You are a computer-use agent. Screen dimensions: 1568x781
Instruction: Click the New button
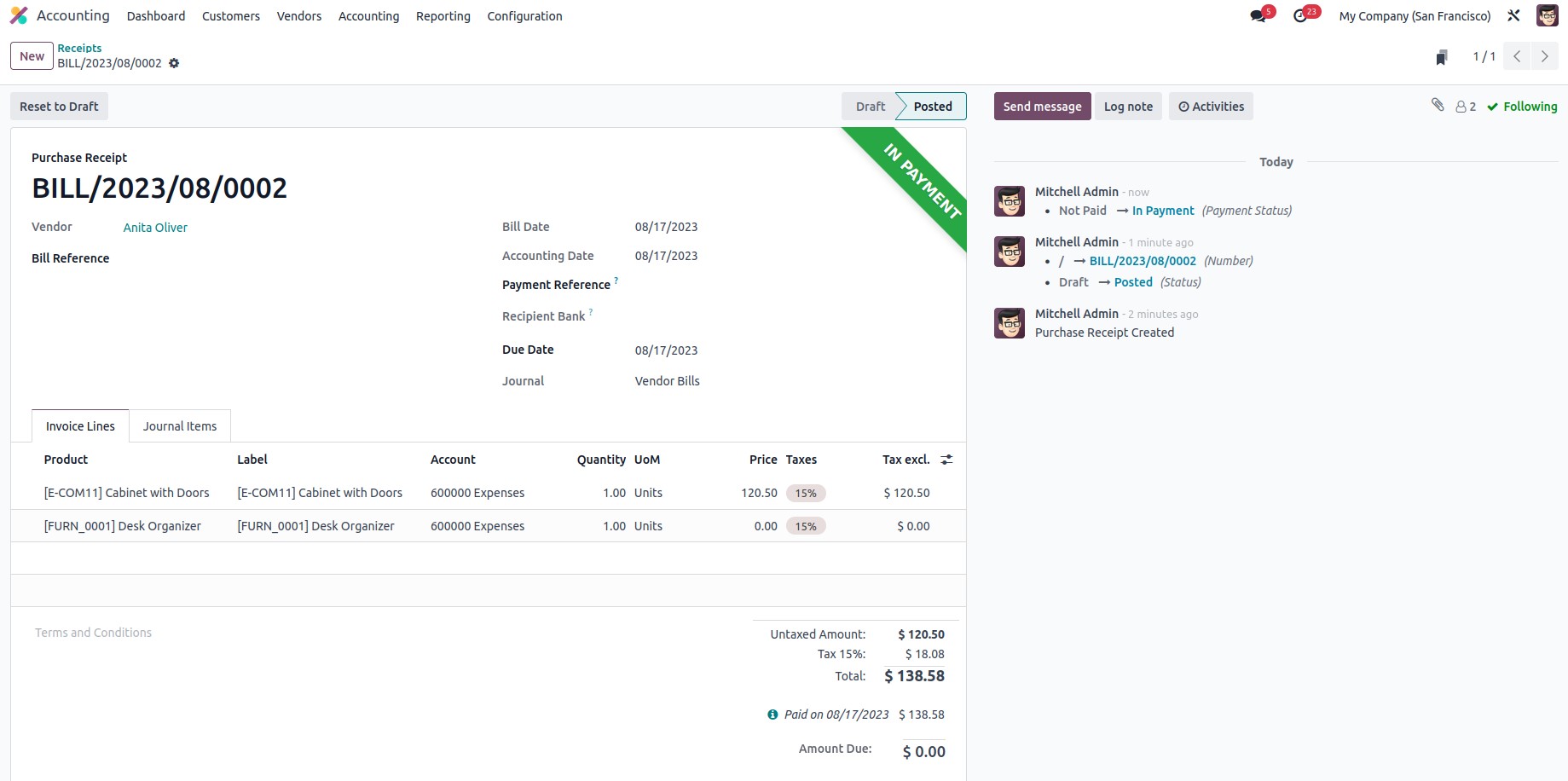tap(32, 56)
